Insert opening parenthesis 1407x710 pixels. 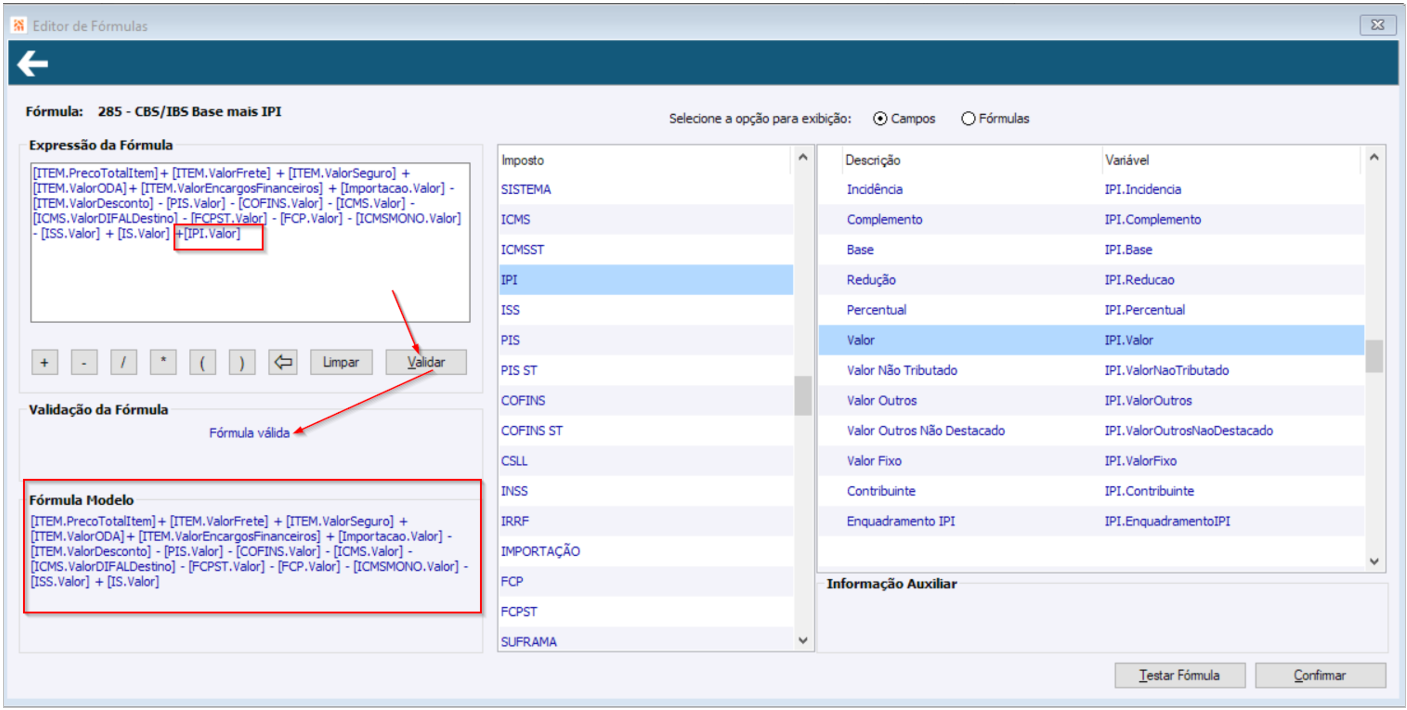[202, 362]
